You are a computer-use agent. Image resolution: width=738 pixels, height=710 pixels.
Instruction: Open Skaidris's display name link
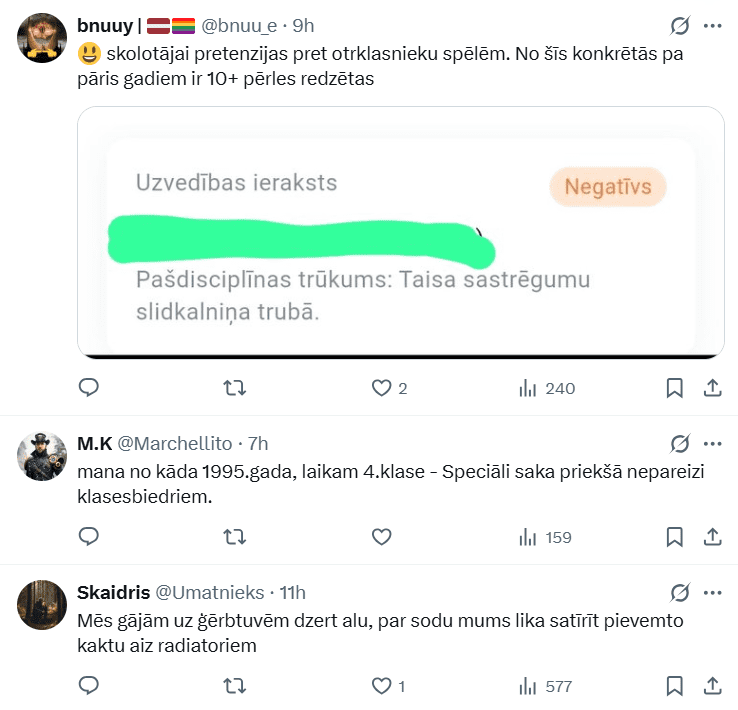[112, 592]
